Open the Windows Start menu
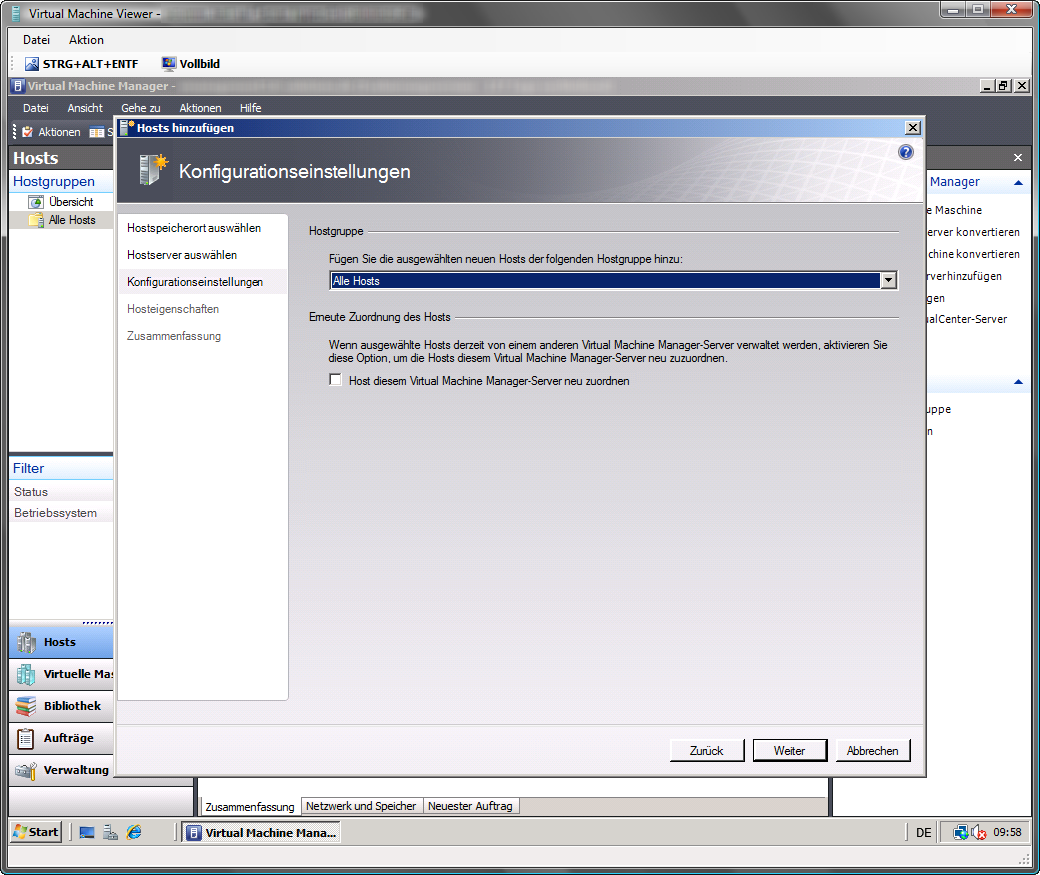The width and height of the screenshot is (1040, 875). pos(36,832)
